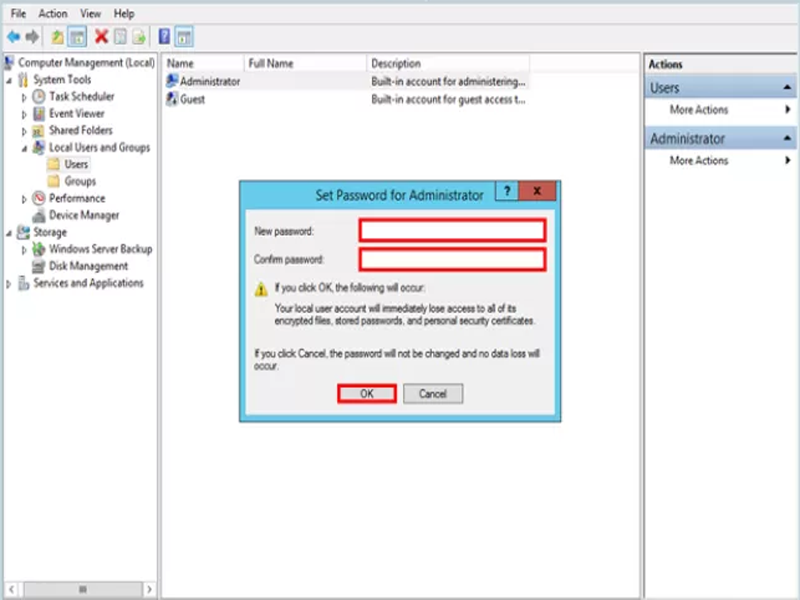This screenshot has height=600, width=800.
Task: Select Disk Management label in tree
Action: click(88, 266)
